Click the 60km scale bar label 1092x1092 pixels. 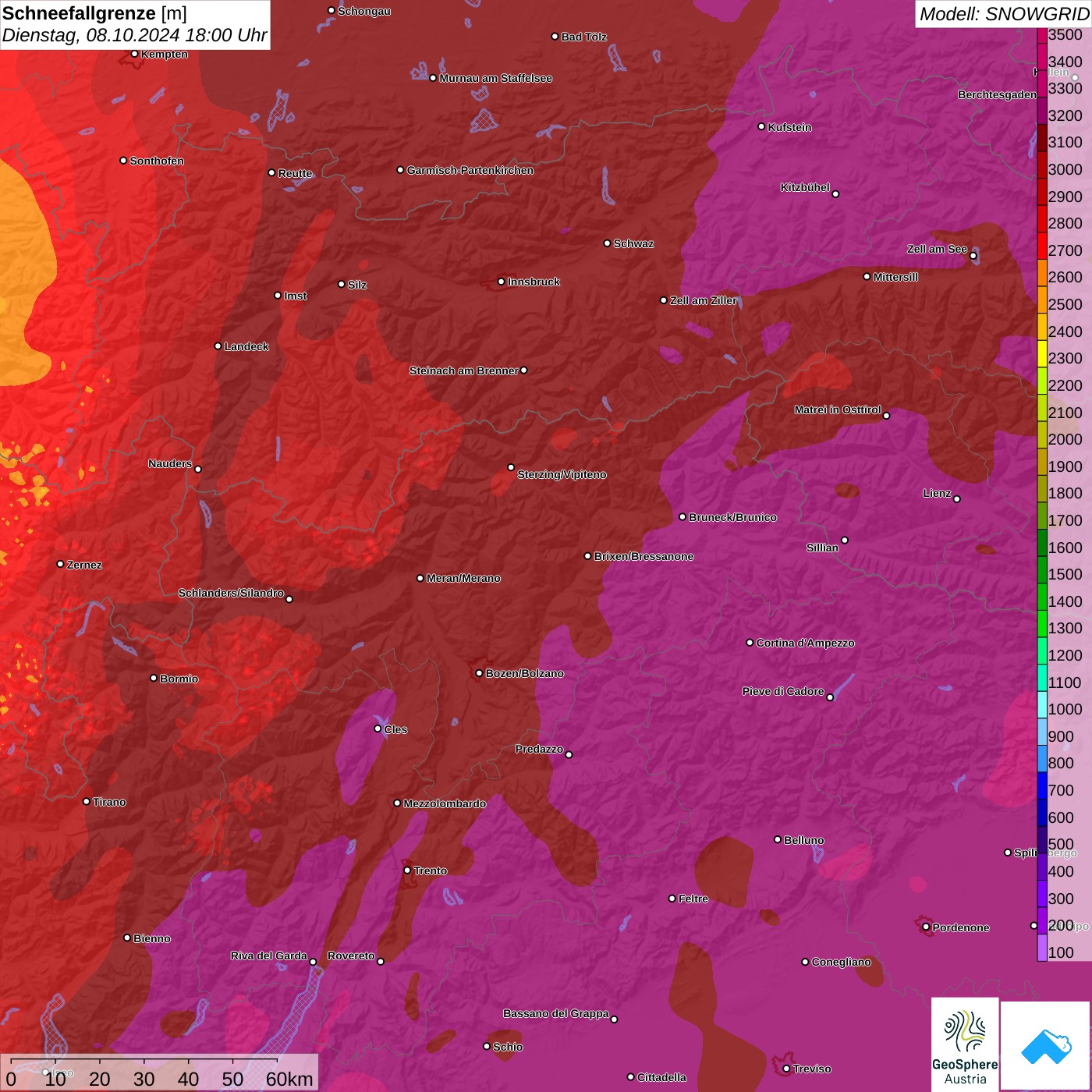click(289, 1079)
